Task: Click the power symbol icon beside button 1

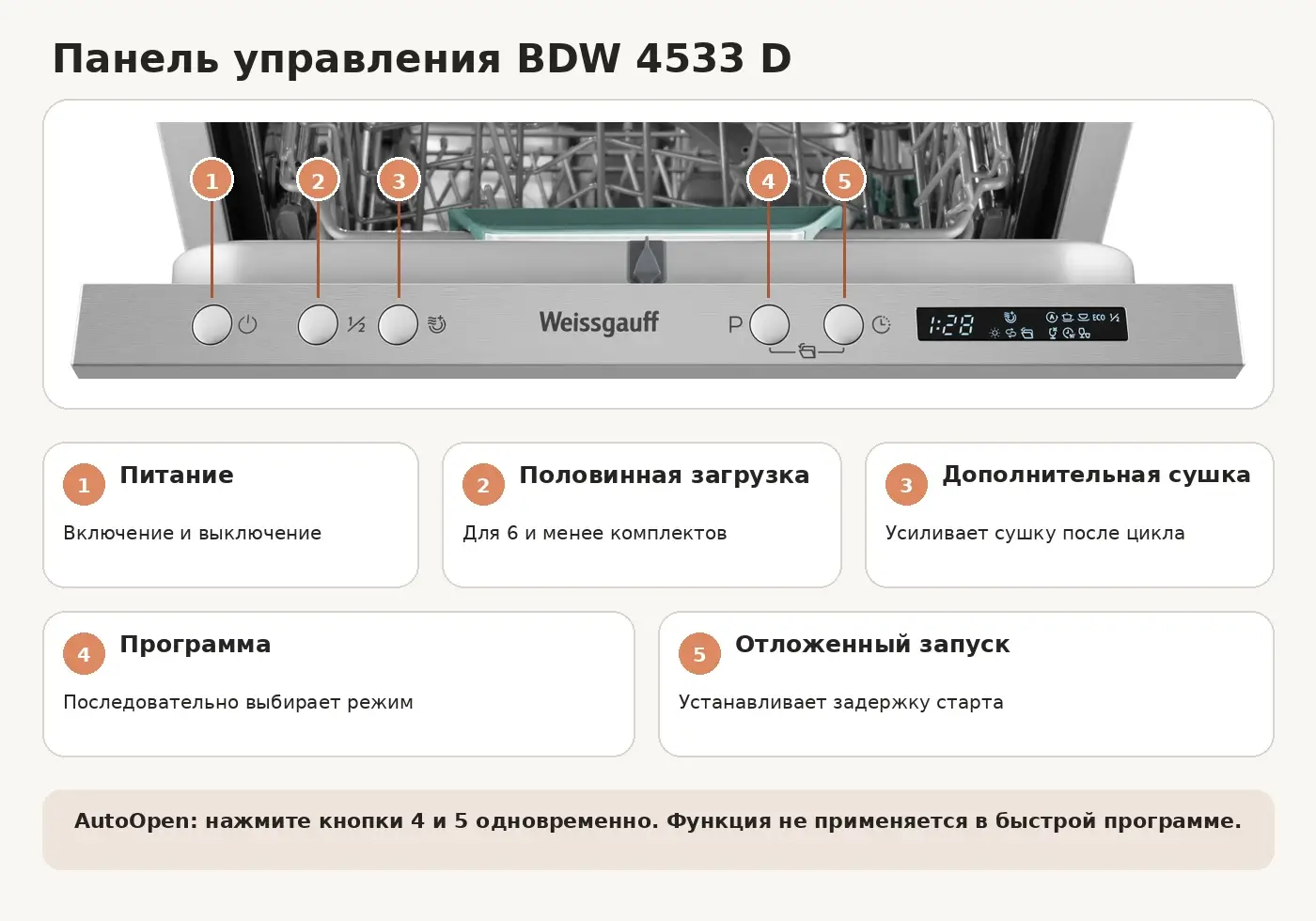Action: pos(247,324)
